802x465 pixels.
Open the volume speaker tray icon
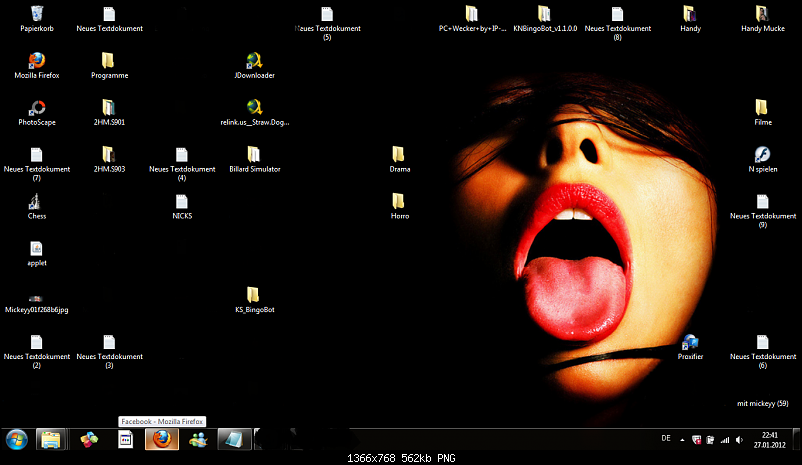pyautogui.click(x=739, y=440)
